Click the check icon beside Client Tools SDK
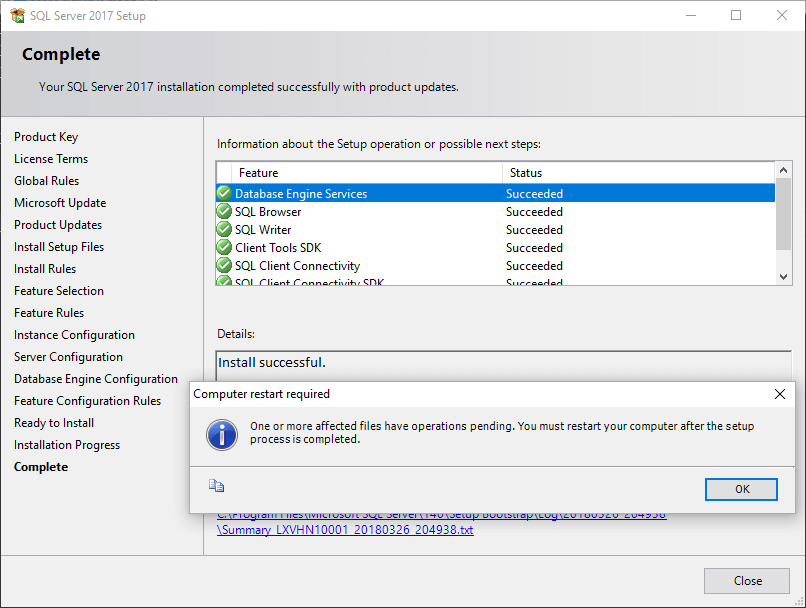This screenshot has height=608, width=806. pos(223,247)
